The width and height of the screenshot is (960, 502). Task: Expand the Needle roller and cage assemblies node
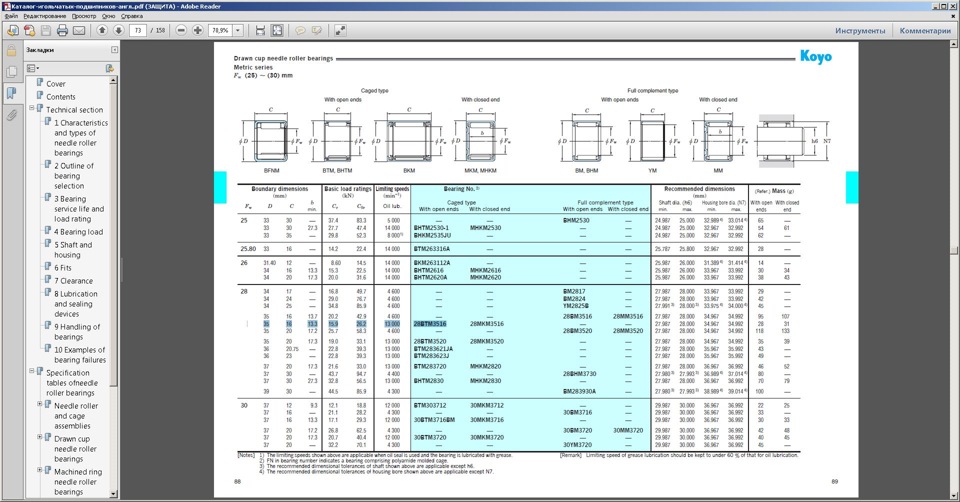(x=40, y=404)
